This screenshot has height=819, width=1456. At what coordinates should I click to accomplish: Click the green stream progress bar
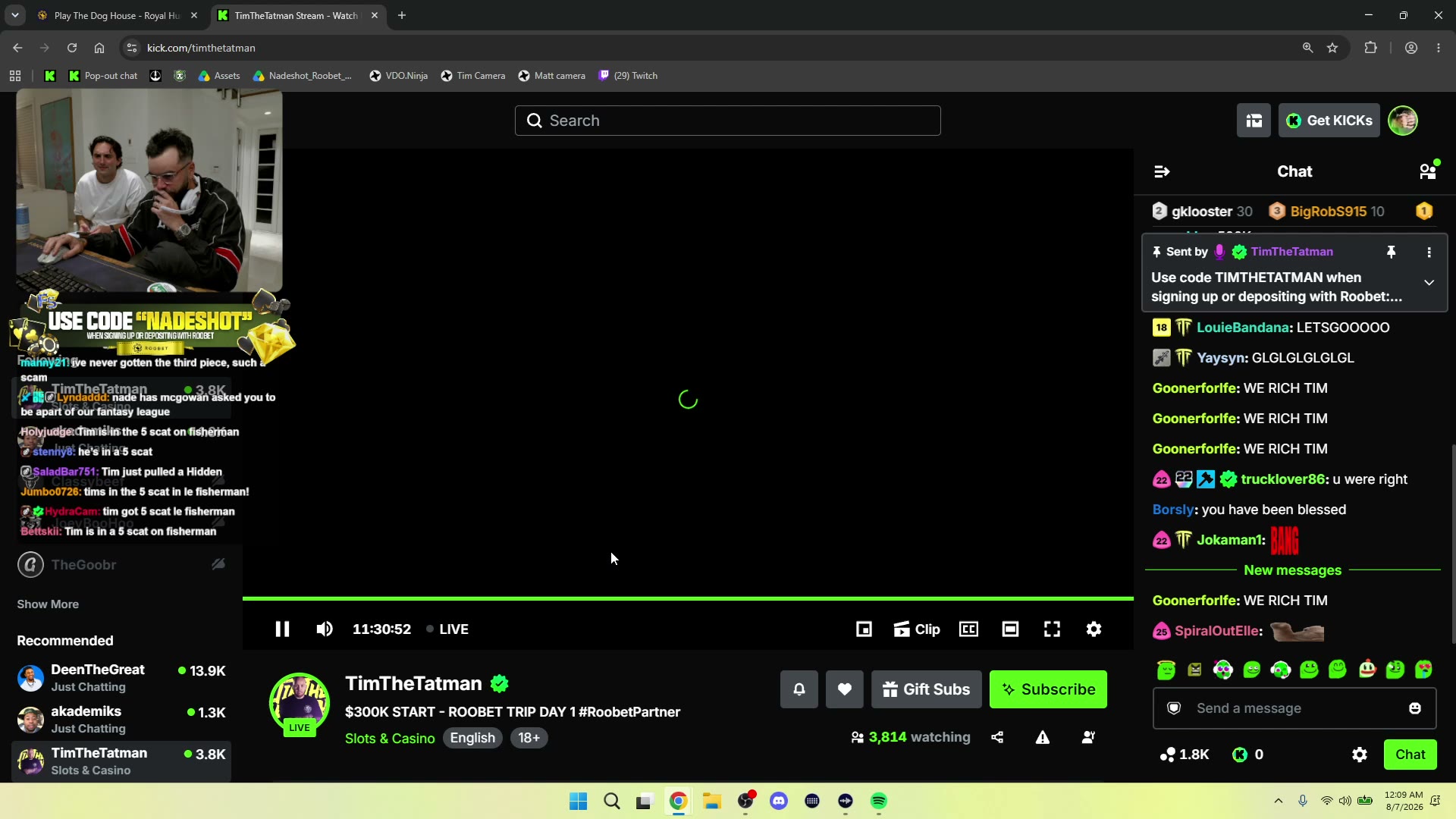click(688, 599)
